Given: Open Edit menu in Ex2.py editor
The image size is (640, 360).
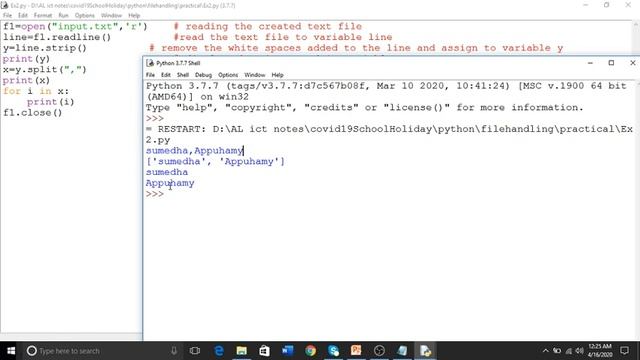Looking at the screenshot, I should pyautogui.click(x=22, y=15).
